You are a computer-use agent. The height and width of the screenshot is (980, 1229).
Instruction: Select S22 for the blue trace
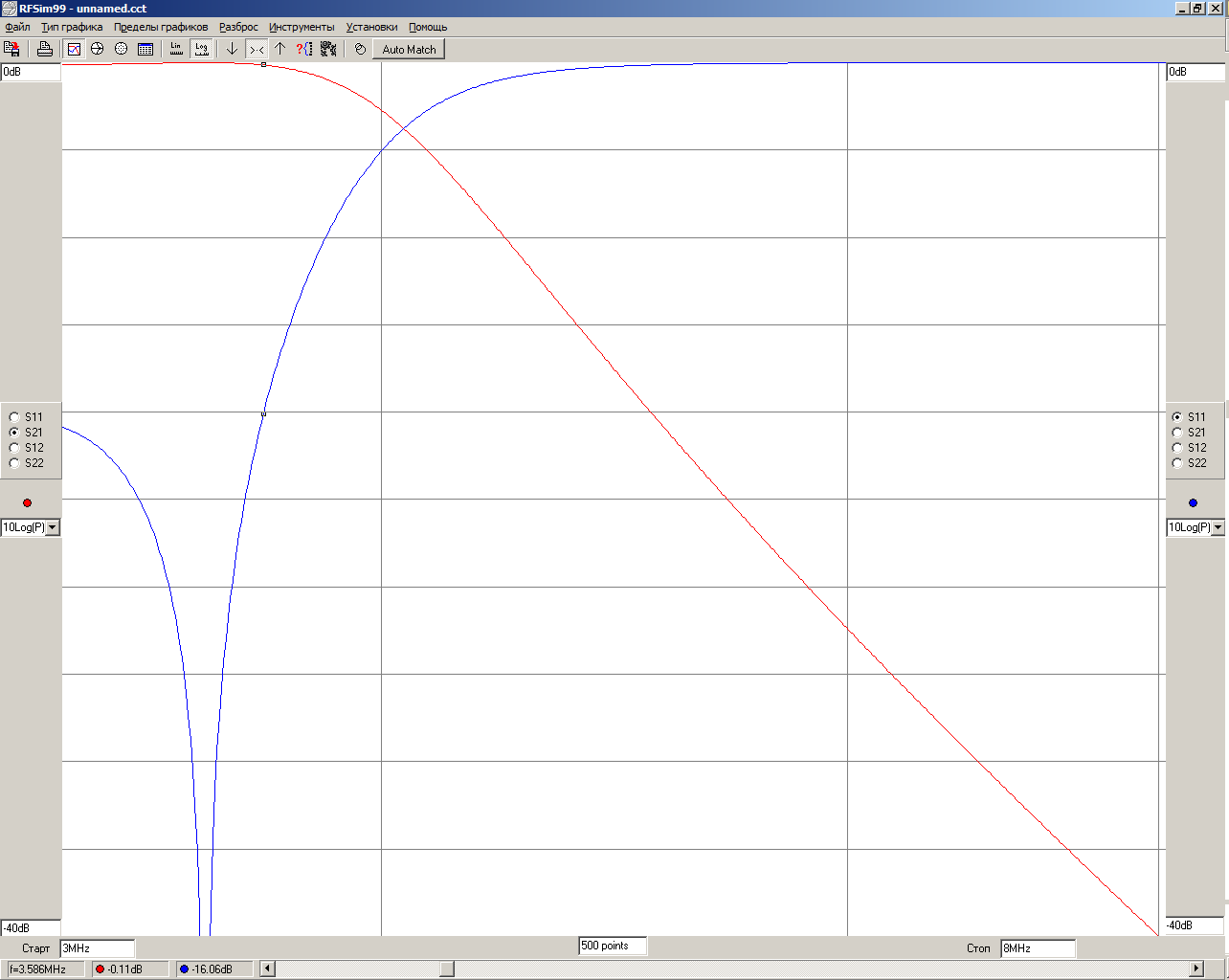pos(1177,463)
